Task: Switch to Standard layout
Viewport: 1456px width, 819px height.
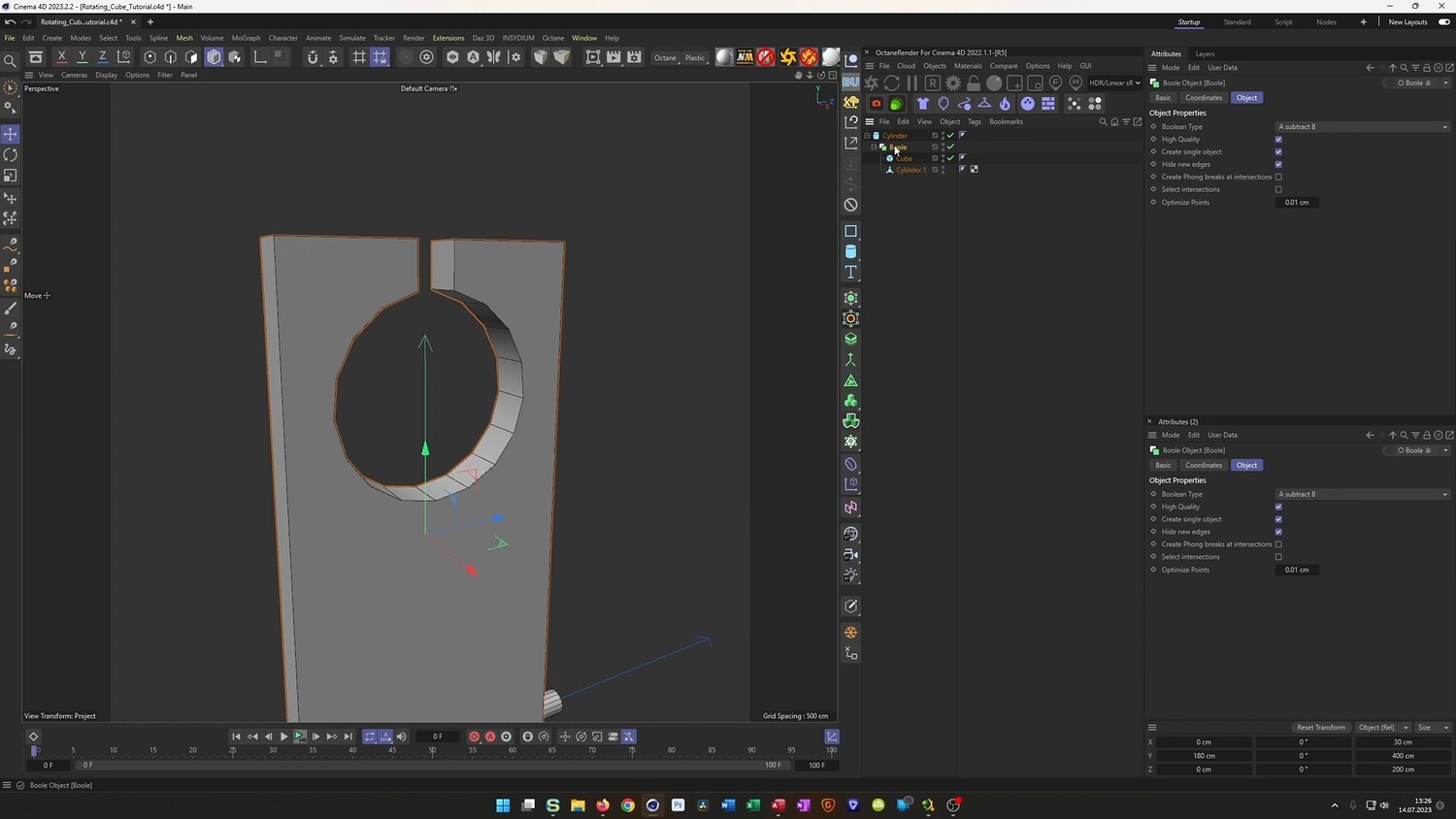Action: click(1237, 22)
